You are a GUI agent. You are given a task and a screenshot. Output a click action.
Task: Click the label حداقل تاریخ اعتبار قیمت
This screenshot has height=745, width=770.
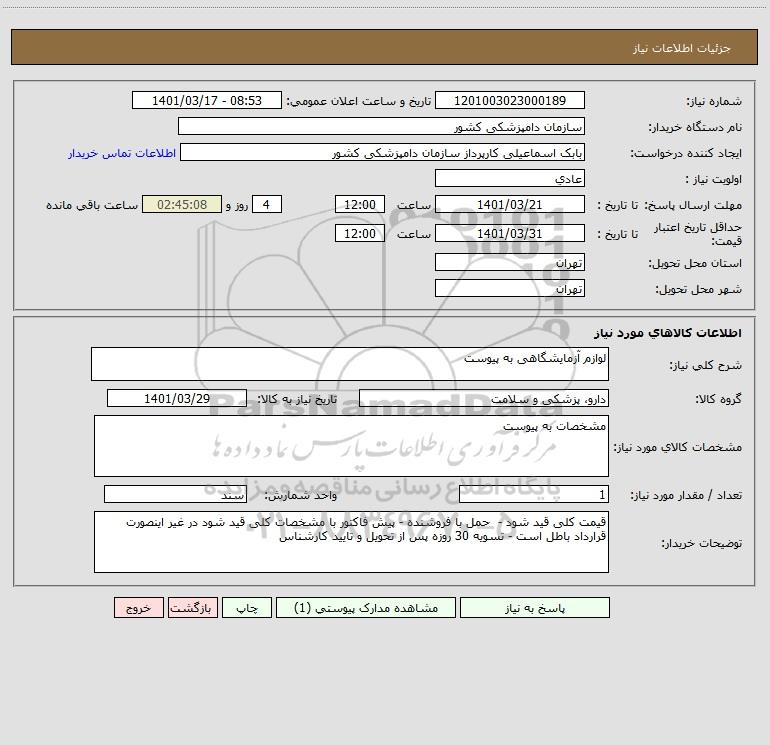pos(698,234)
